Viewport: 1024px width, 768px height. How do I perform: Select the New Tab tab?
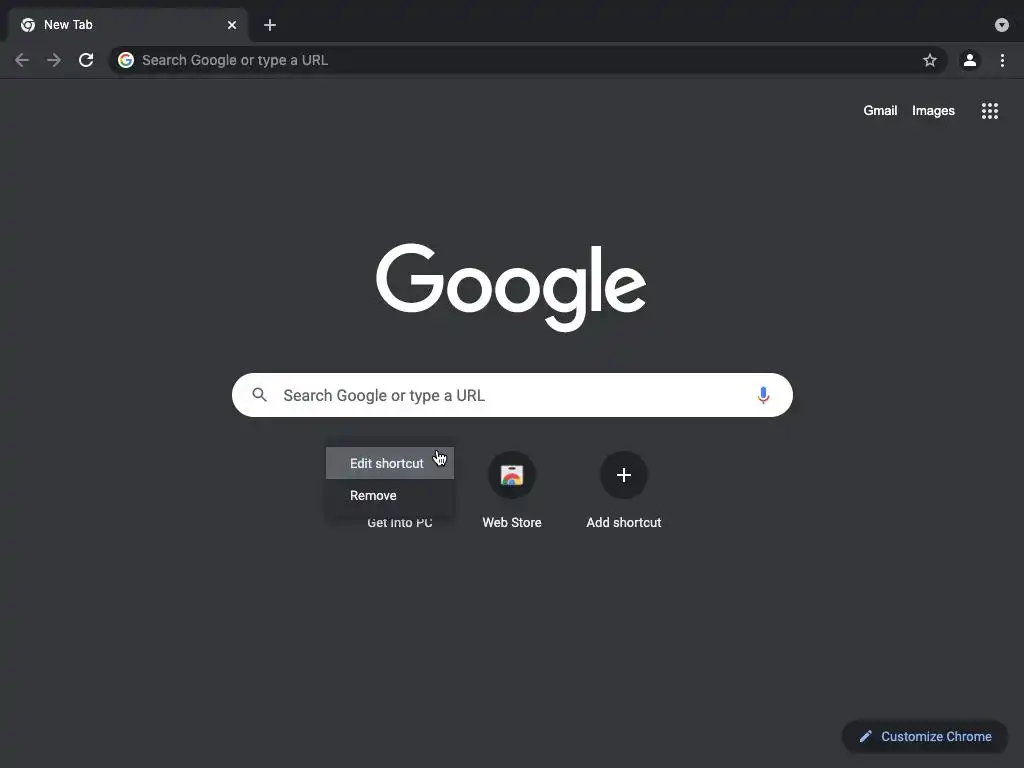click(128, 25)
